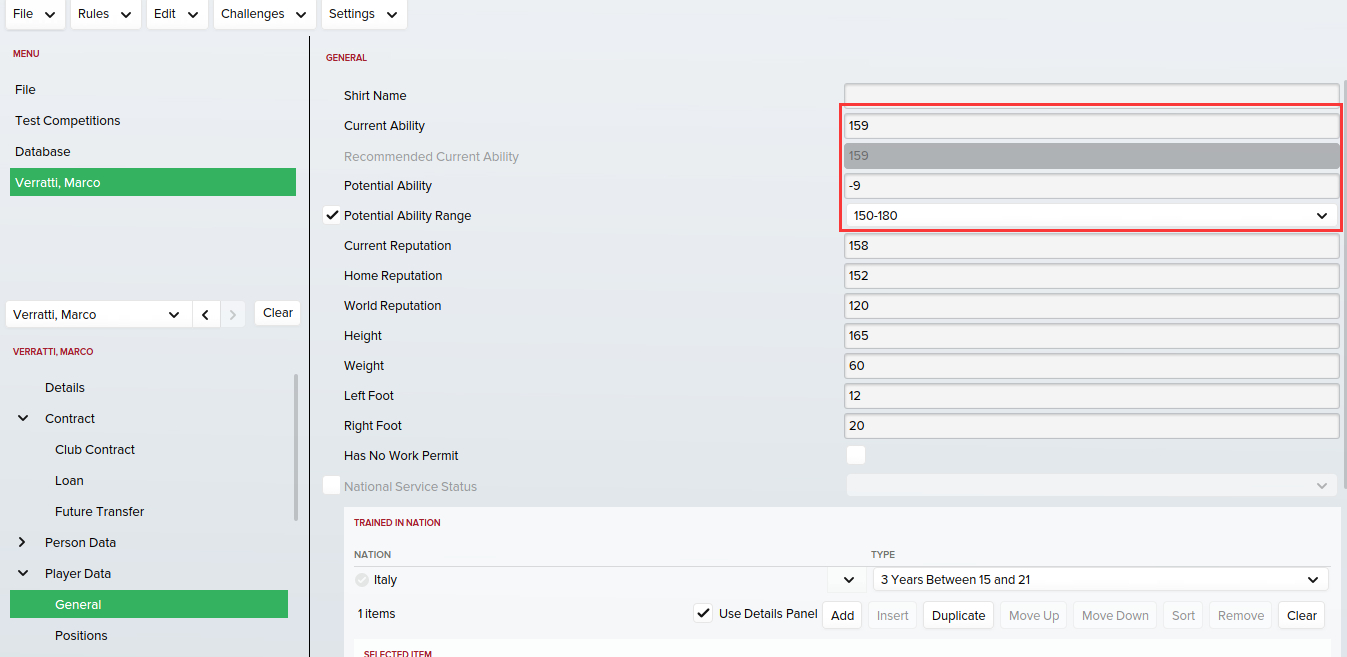
Task: Click the Italy nation status icon
Action: coord(361,580)
